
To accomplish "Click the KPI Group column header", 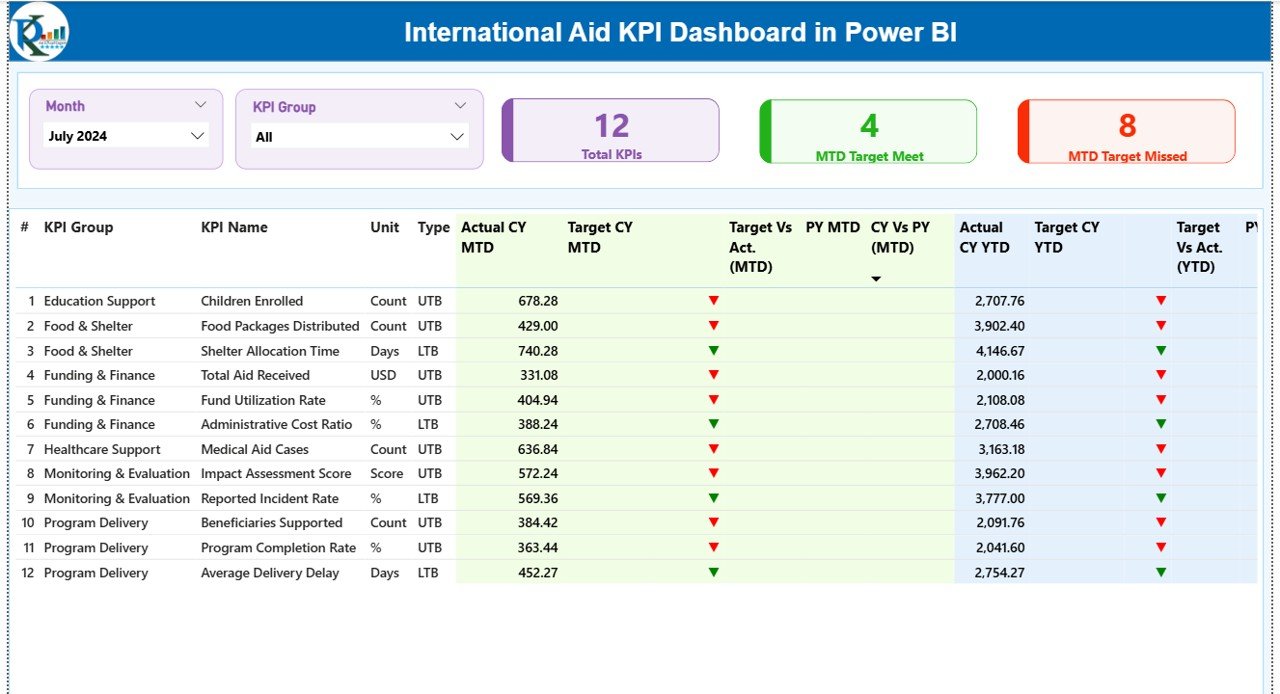I will 78,227.
